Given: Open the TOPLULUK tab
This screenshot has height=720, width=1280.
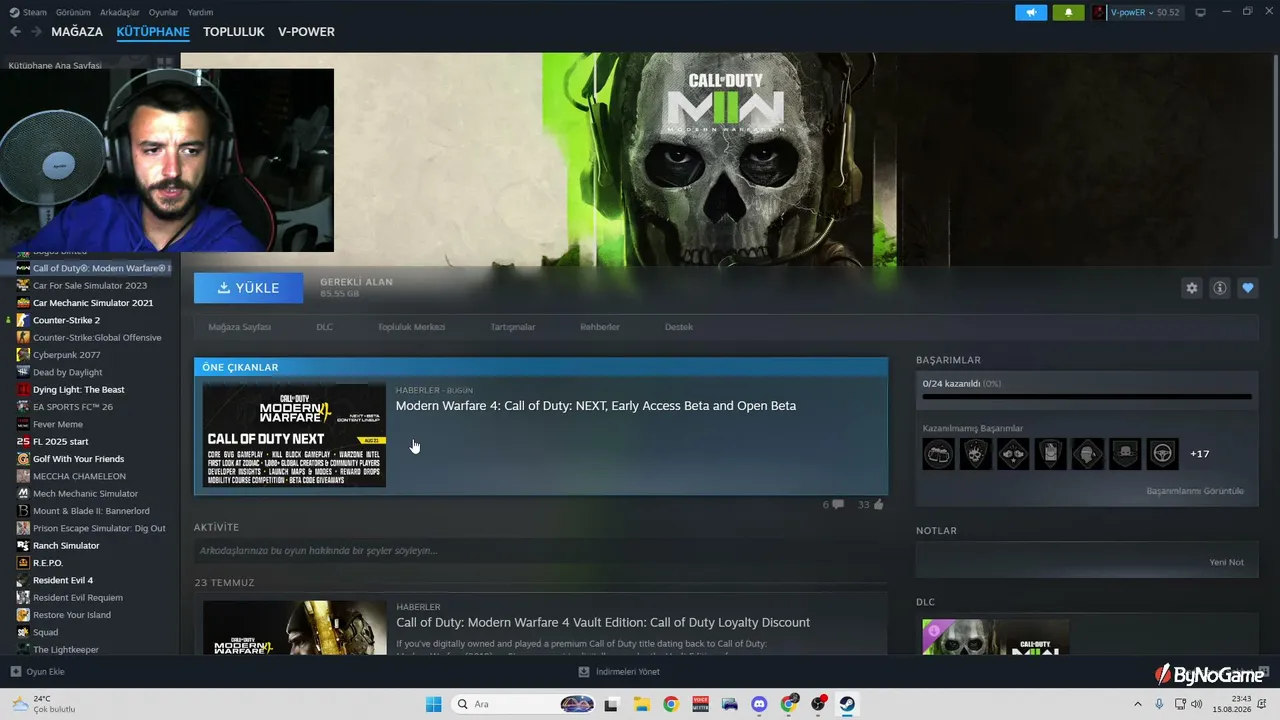Looking at the screenshot, I should (234, 32).
